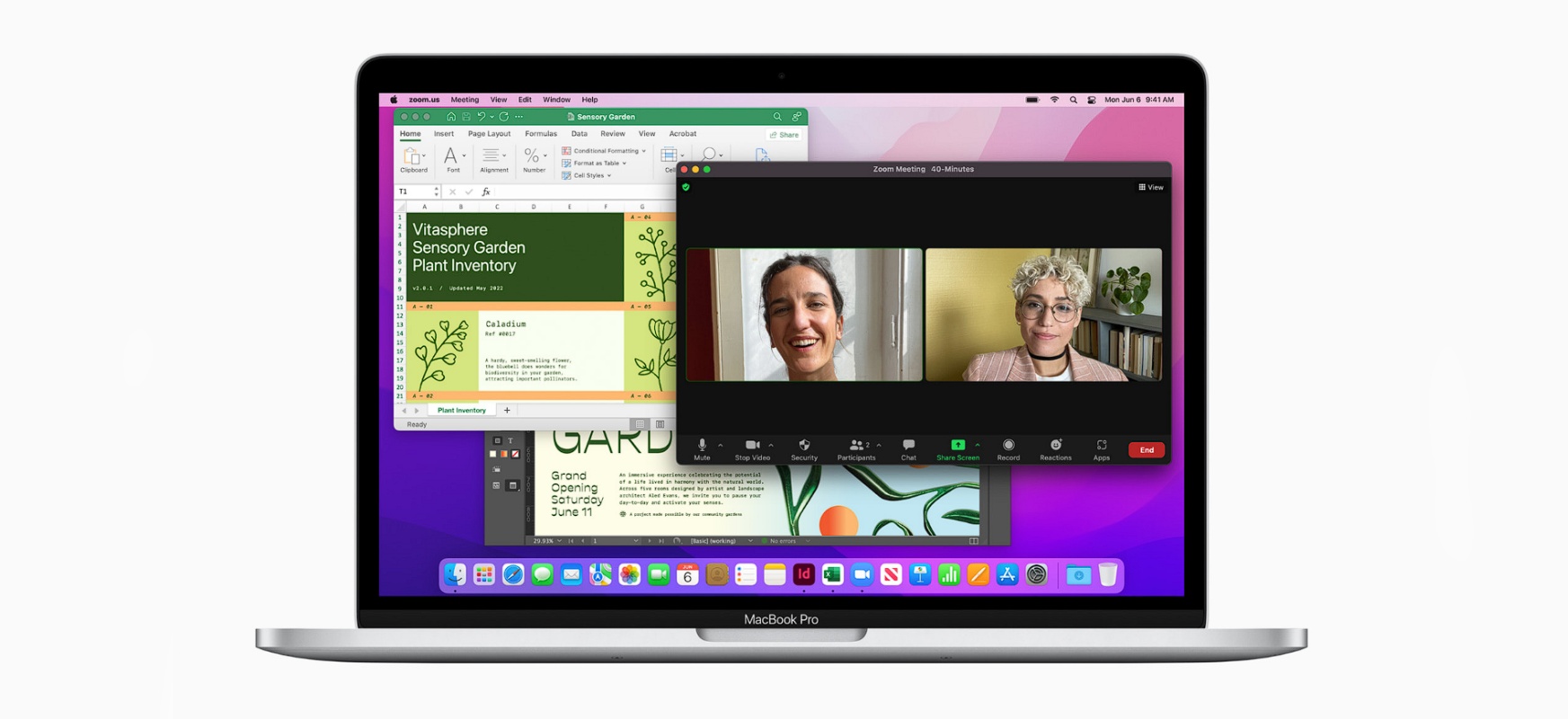Open the zoom.us menu in menu bar

(424, 100)
